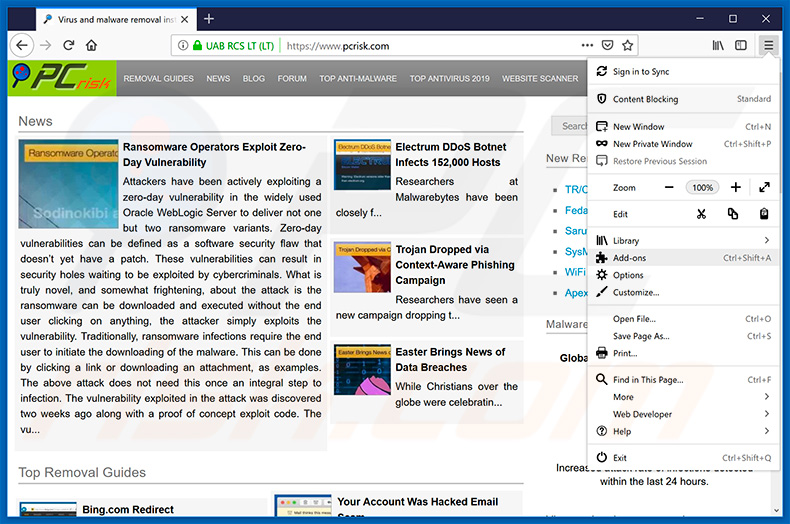Viewport: 790px width, 524px height.
Task: Choose Exit to quit Firefox
Action: (683, 457)
